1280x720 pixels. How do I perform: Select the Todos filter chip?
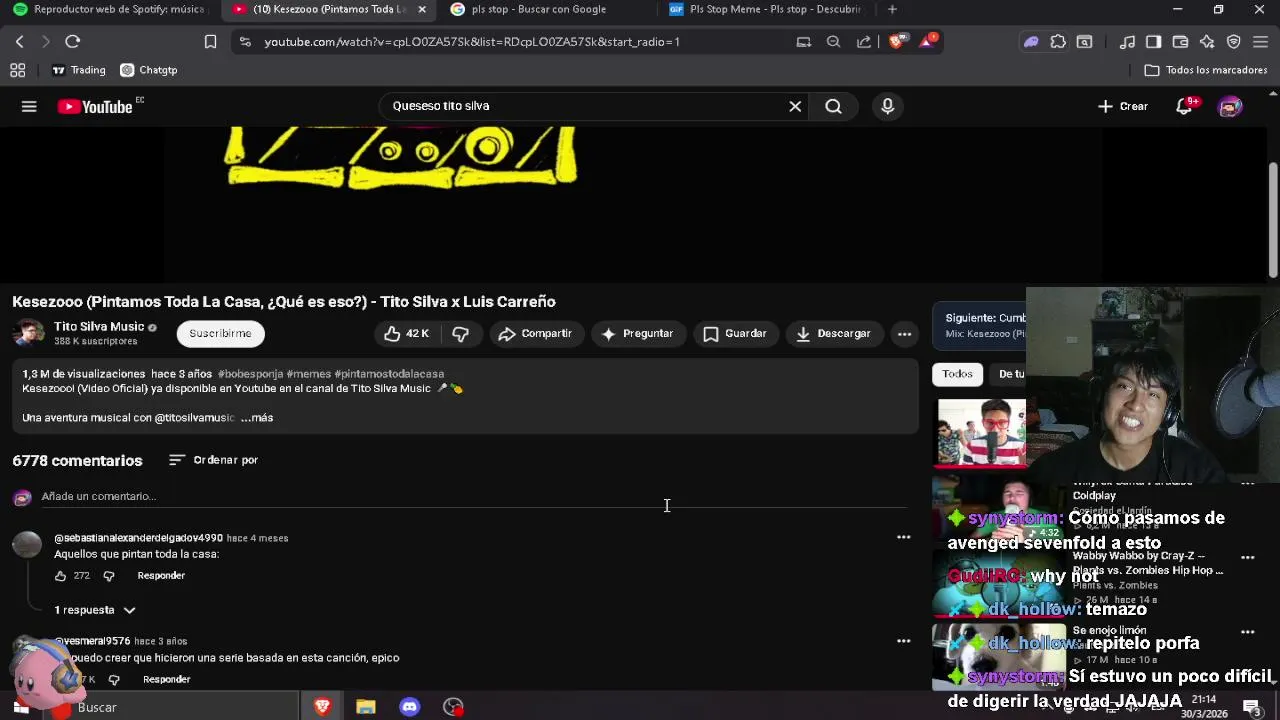tap(957, 374)
